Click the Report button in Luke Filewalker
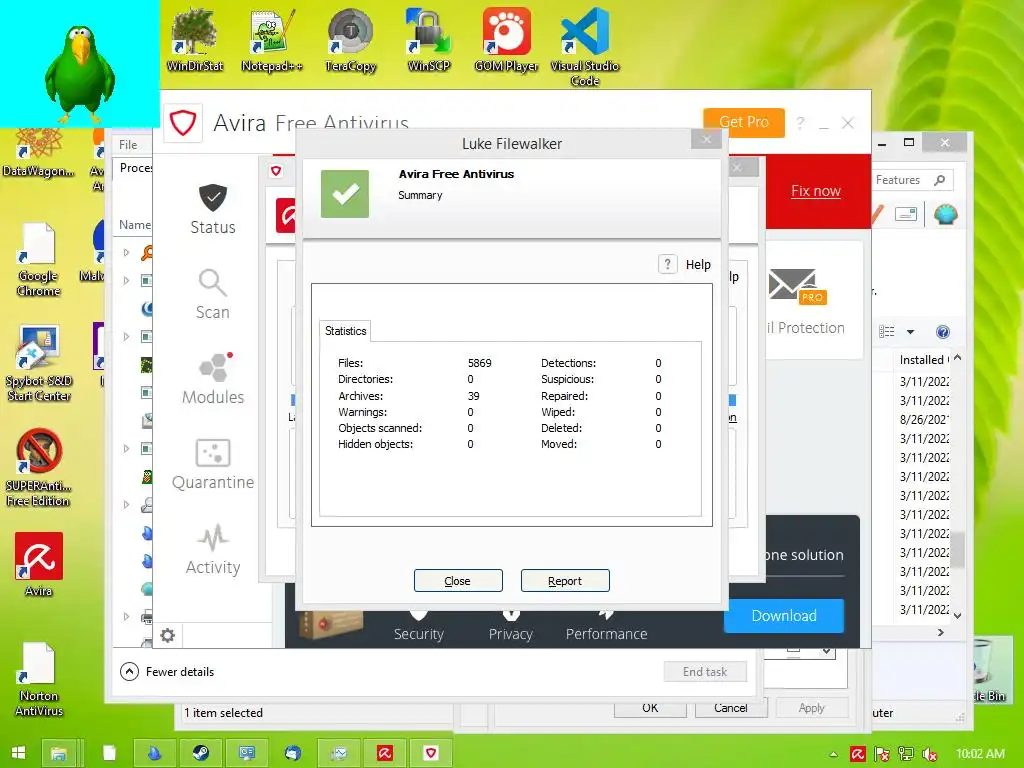This screenshot has width=1024, height=768. (565, 581)
